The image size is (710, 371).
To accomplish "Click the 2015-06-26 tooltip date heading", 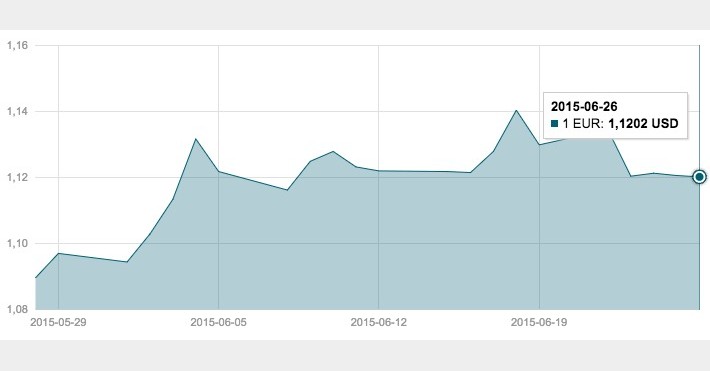I will tap(584, 106).
